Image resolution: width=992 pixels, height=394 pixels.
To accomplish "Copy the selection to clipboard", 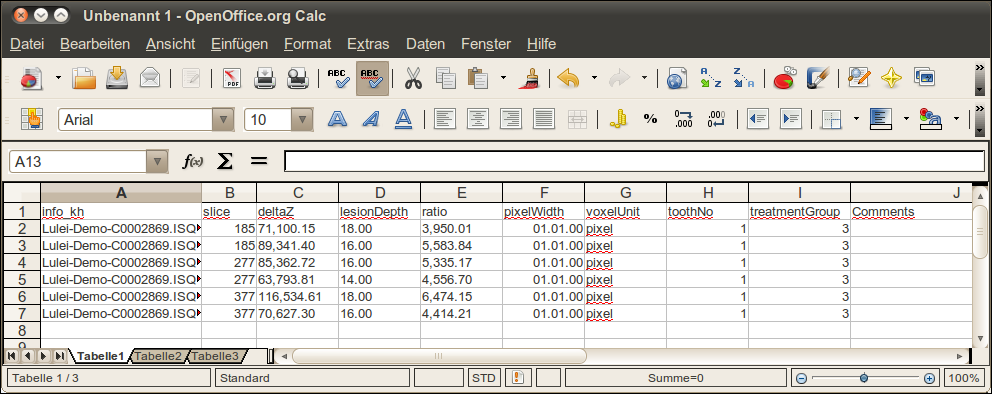I will [446, 78].
